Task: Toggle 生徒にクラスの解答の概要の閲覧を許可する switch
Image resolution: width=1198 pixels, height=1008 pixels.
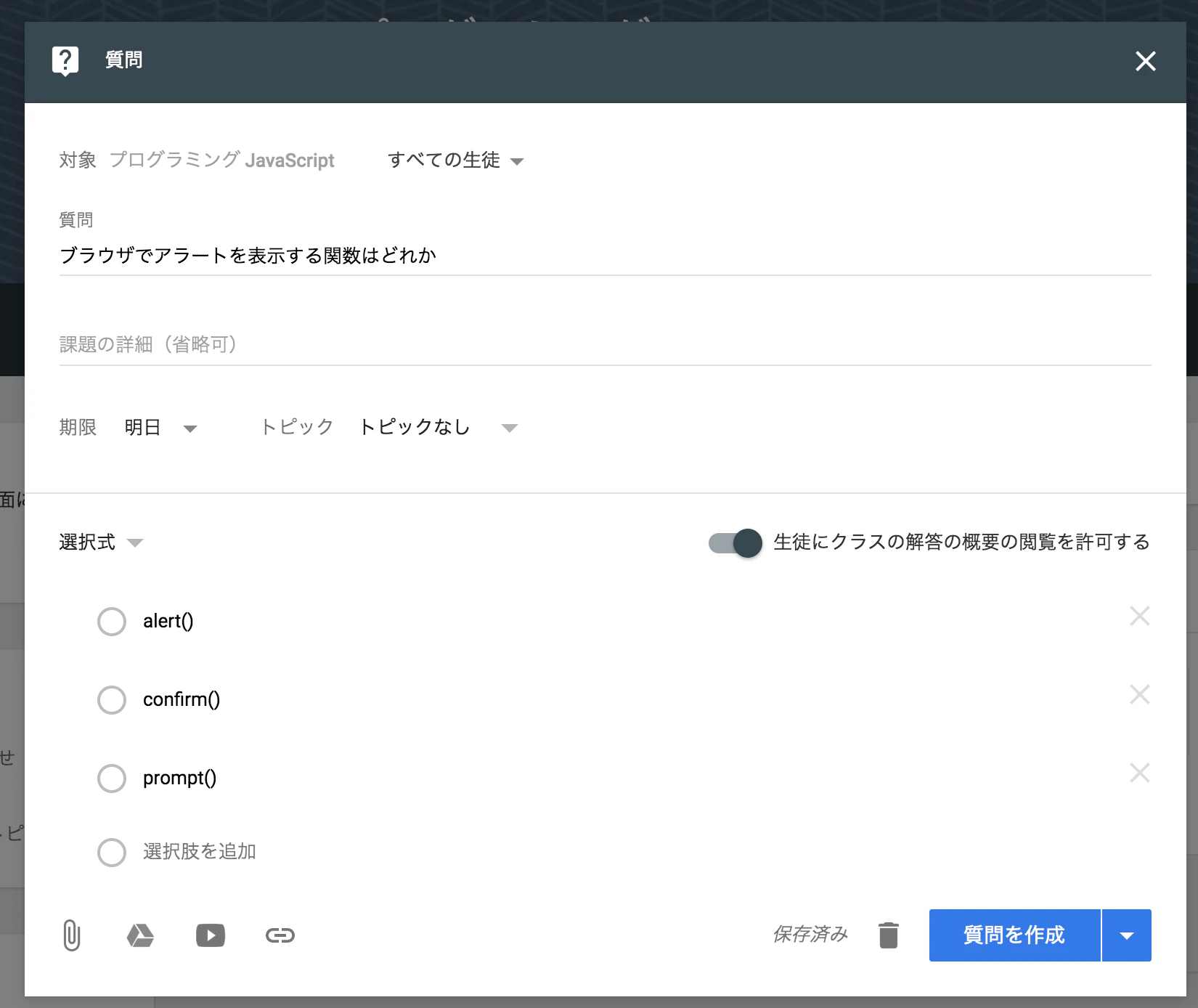Action: click(x=735, y=542)
